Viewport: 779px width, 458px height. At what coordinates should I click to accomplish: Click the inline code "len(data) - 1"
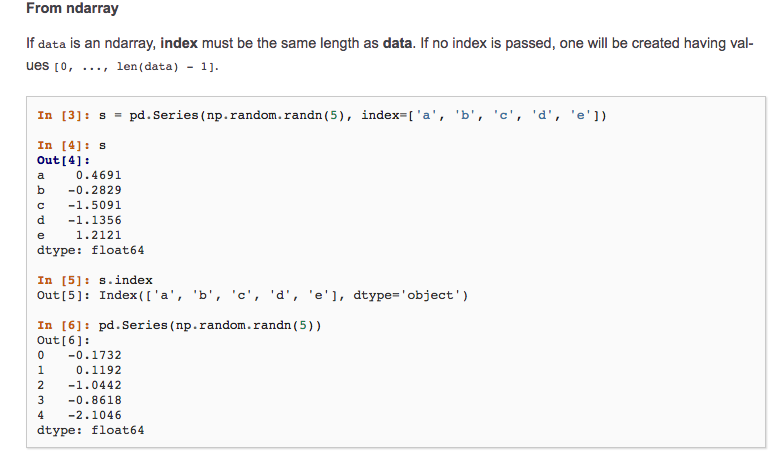click(164, 67)
